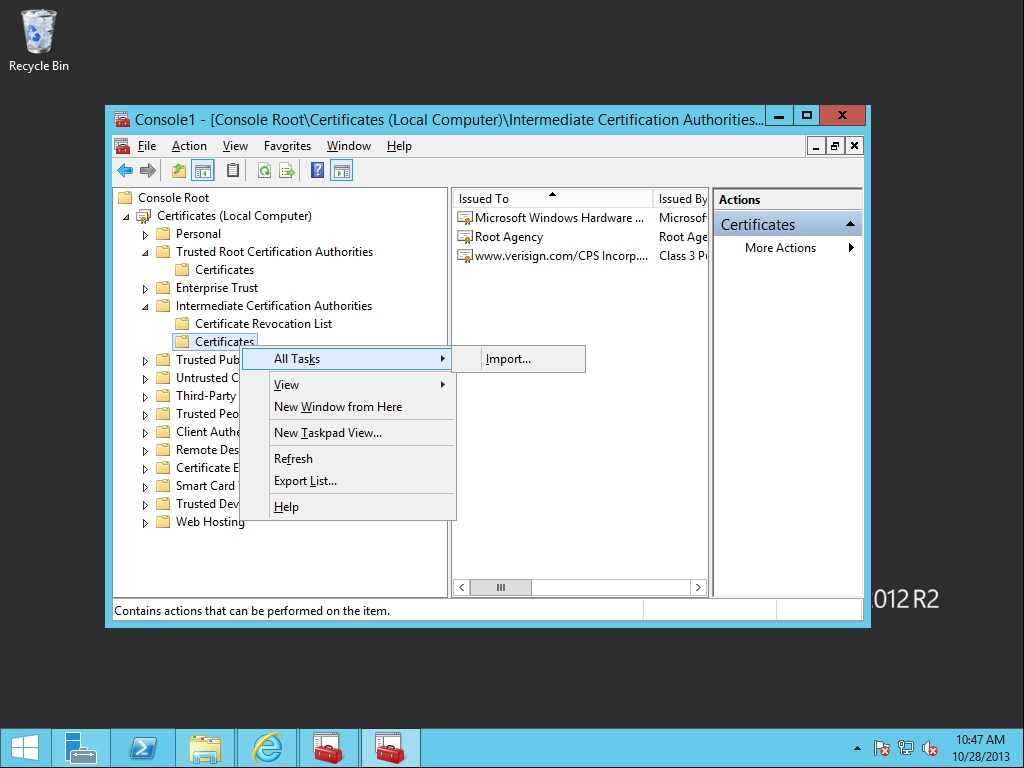Expand the Personal certificate store node
Viewport: 1024px width, 768px height.
tap(145, 234)
